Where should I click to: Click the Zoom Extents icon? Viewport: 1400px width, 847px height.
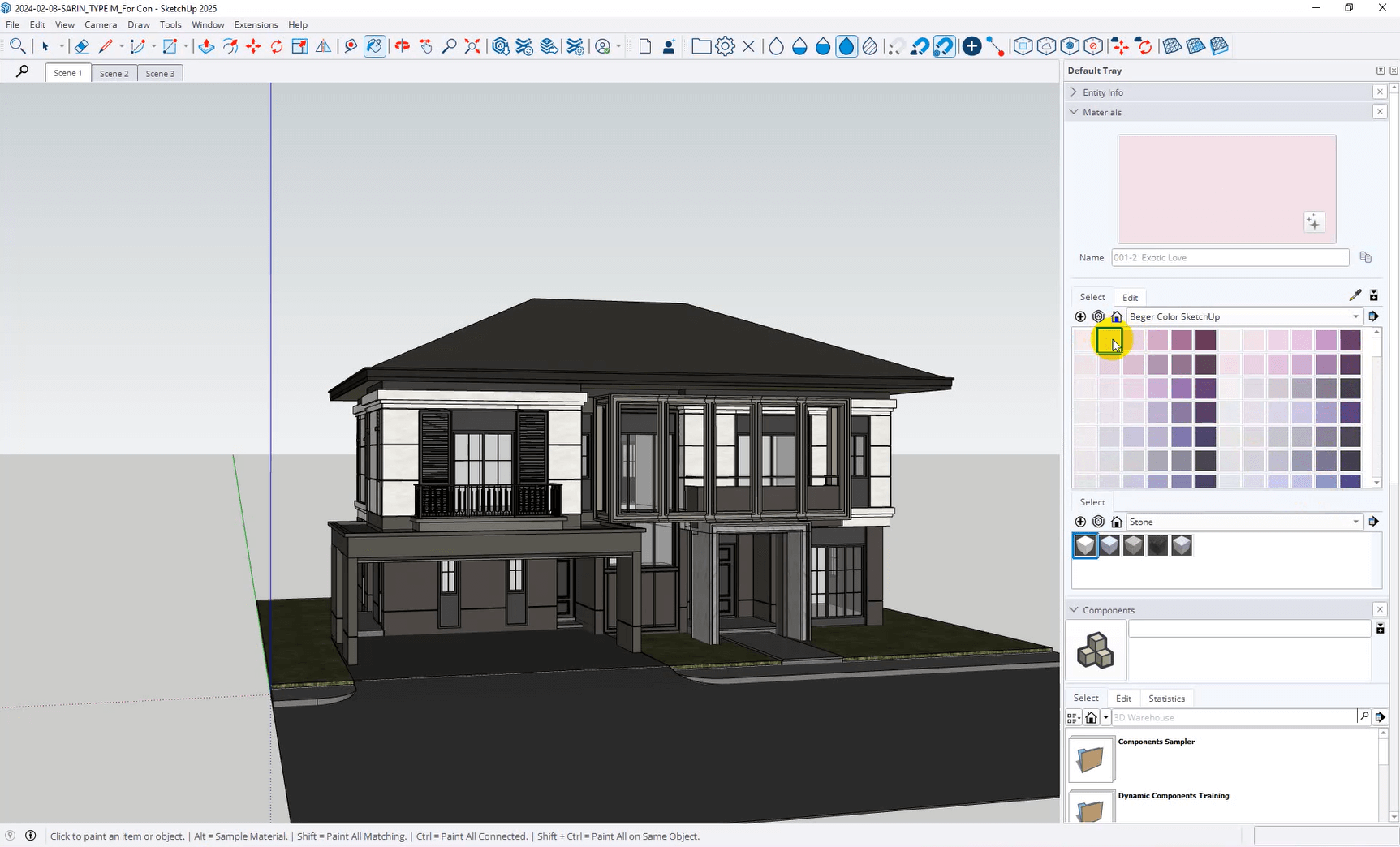tap(472, 46)
